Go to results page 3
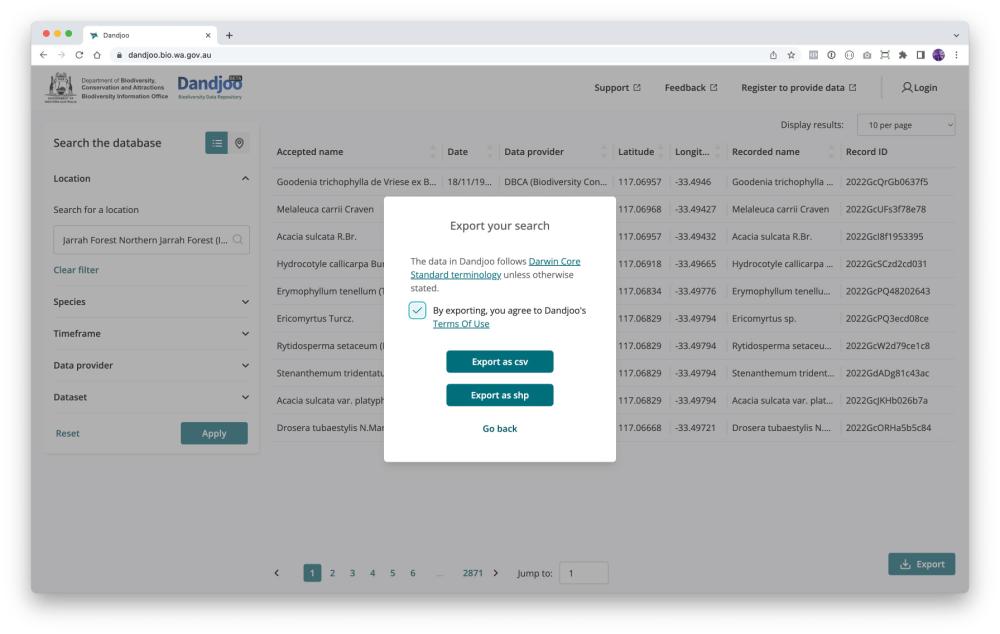The image size is (1000, 634). 352,573
